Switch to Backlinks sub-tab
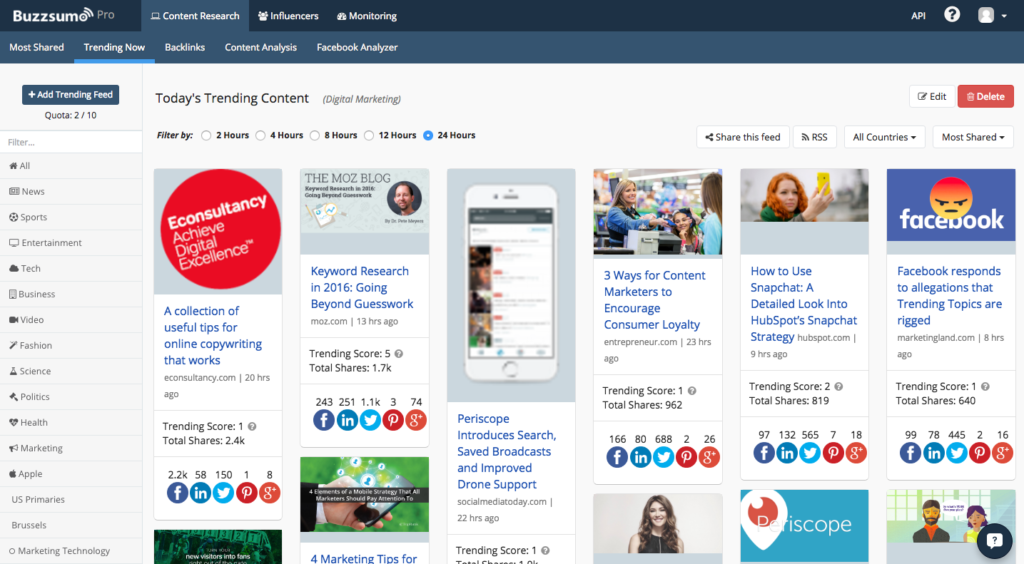The height and width of the screenshot is (564, 1024). pos(185,47)
